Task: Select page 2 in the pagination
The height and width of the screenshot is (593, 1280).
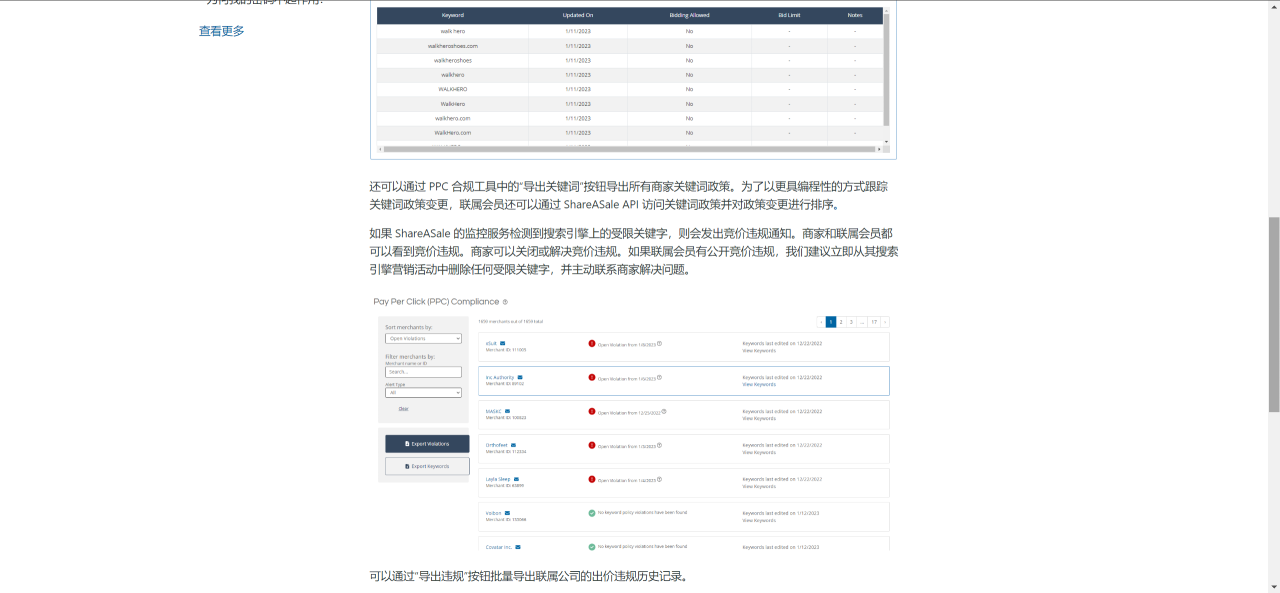Action: point(842,322)
